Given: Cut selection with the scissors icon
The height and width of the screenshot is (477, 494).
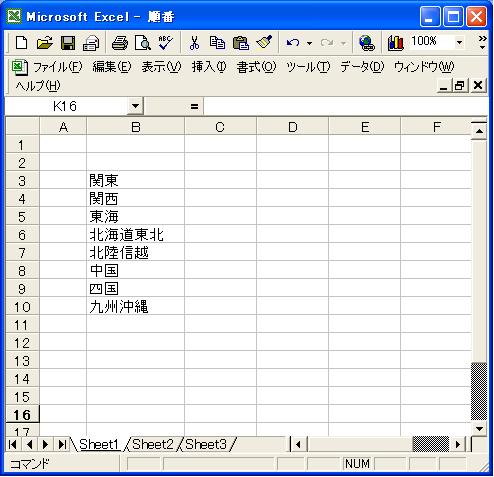Looking at the screenshot, I should coord(194,43).
